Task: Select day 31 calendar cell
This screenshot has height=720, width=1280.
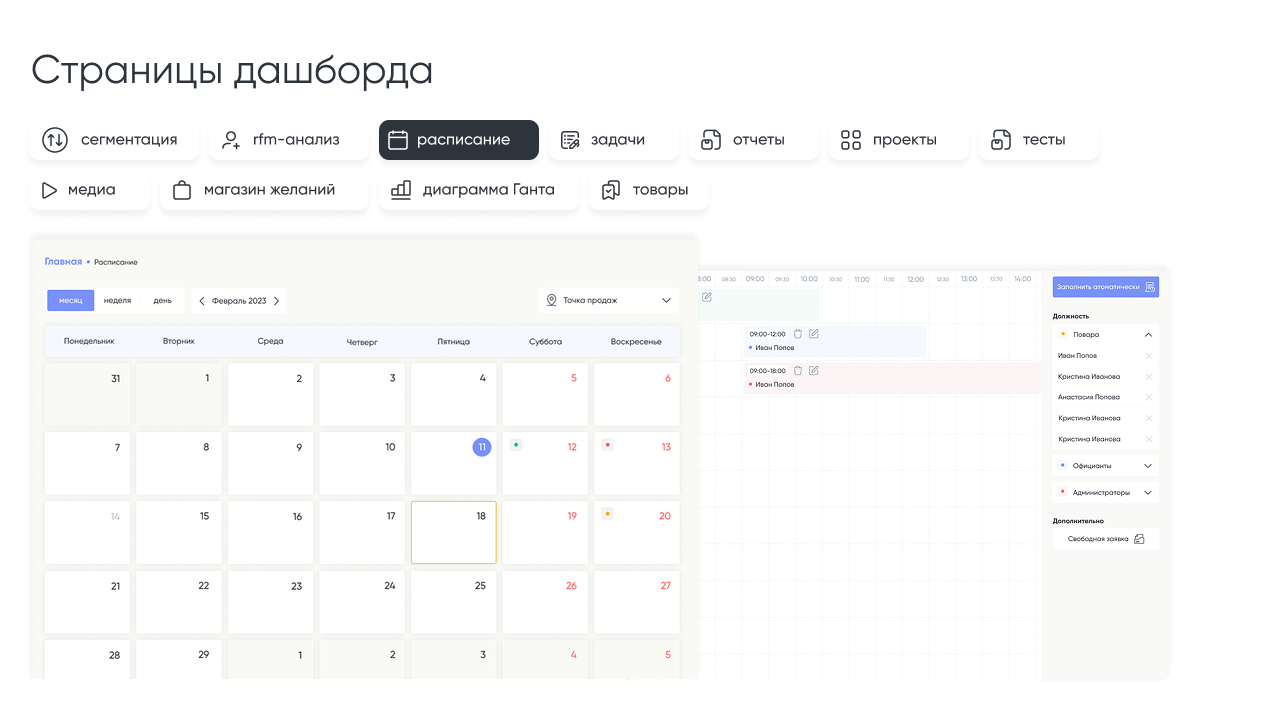Action: tap(87, 394)
